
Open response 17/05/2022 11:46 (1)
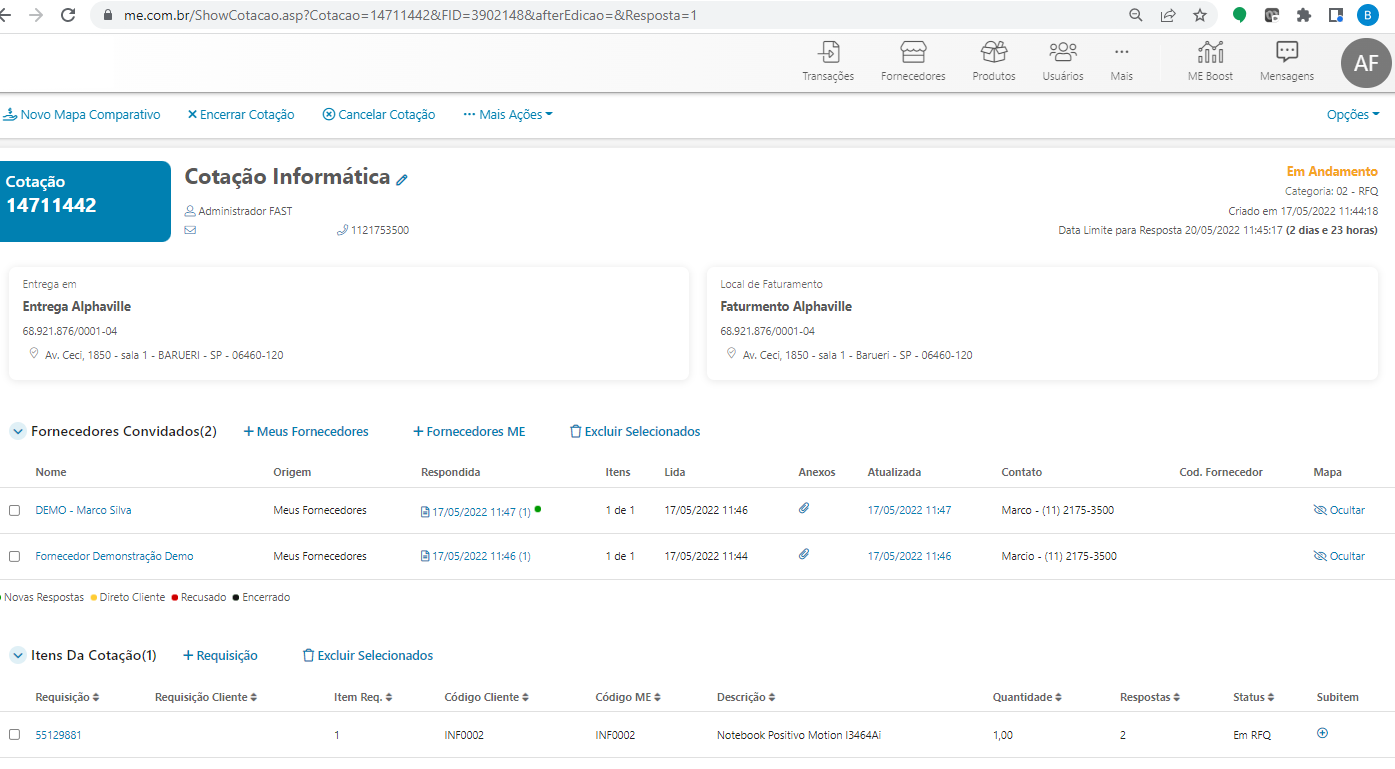476,556
